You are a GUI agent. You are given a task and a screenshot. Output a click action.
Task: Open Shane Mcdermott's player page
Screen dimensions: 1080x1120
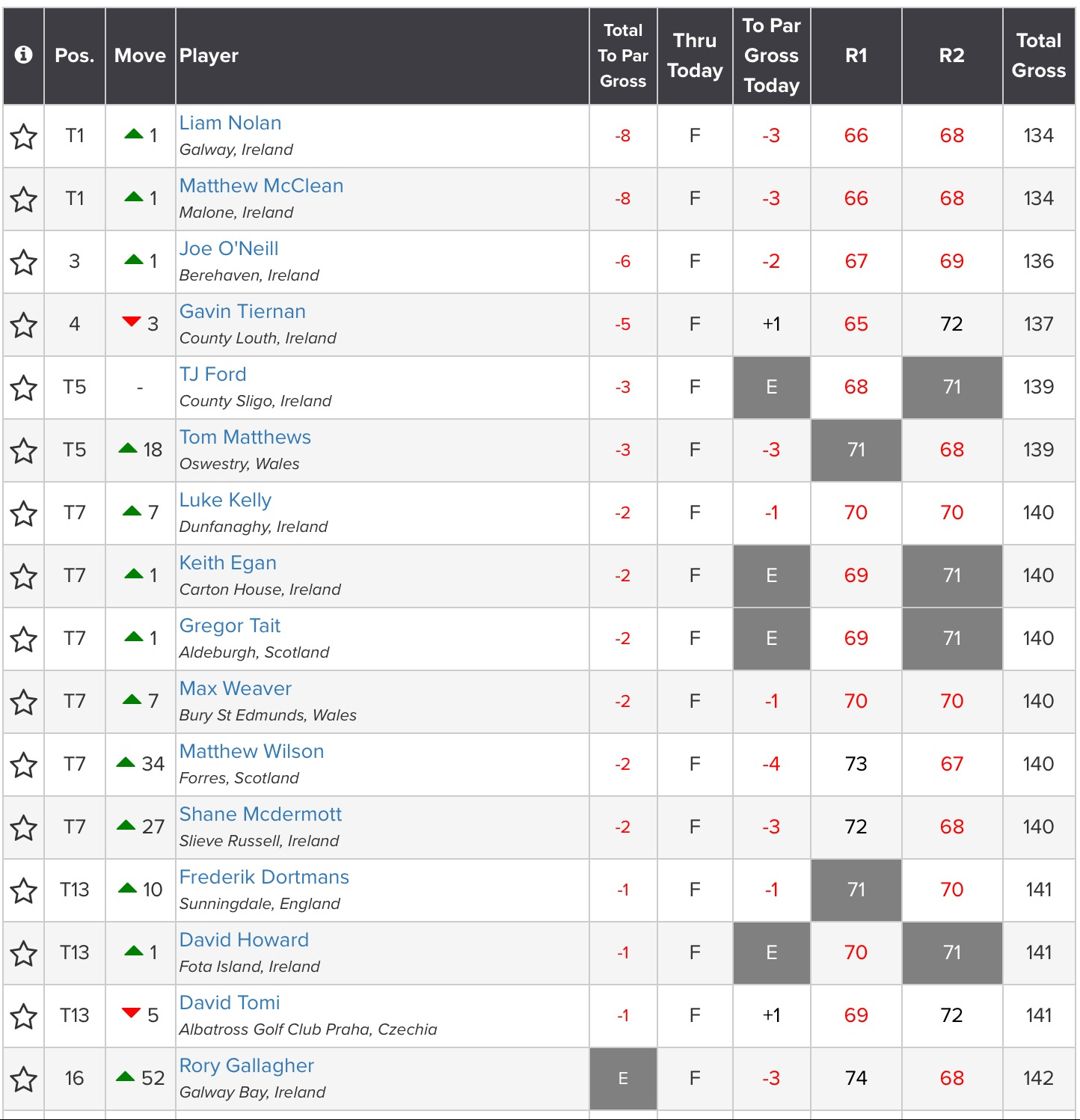[x=260, y=814]
